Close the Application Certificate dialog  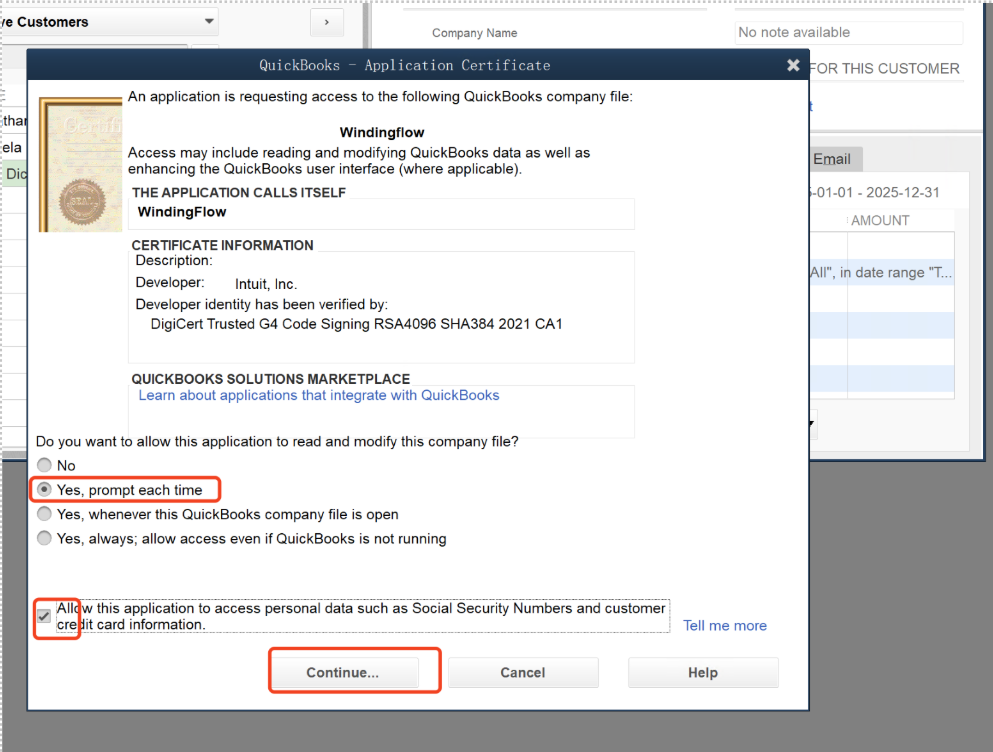[x=793, y=65]
